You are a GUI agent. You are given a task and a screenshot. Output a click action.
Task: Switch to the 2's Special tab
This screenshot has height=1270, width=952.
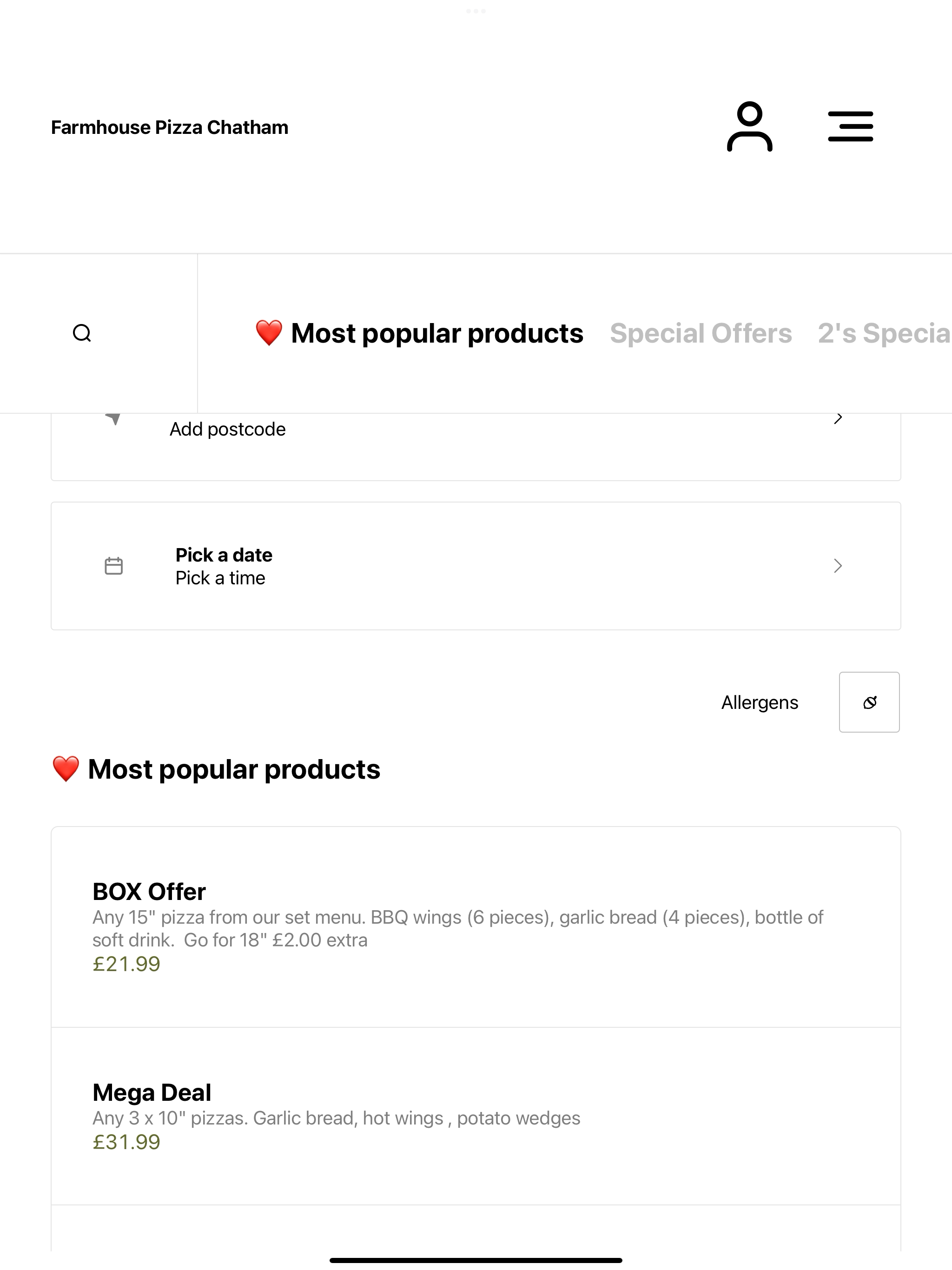(x=884, y=334)
